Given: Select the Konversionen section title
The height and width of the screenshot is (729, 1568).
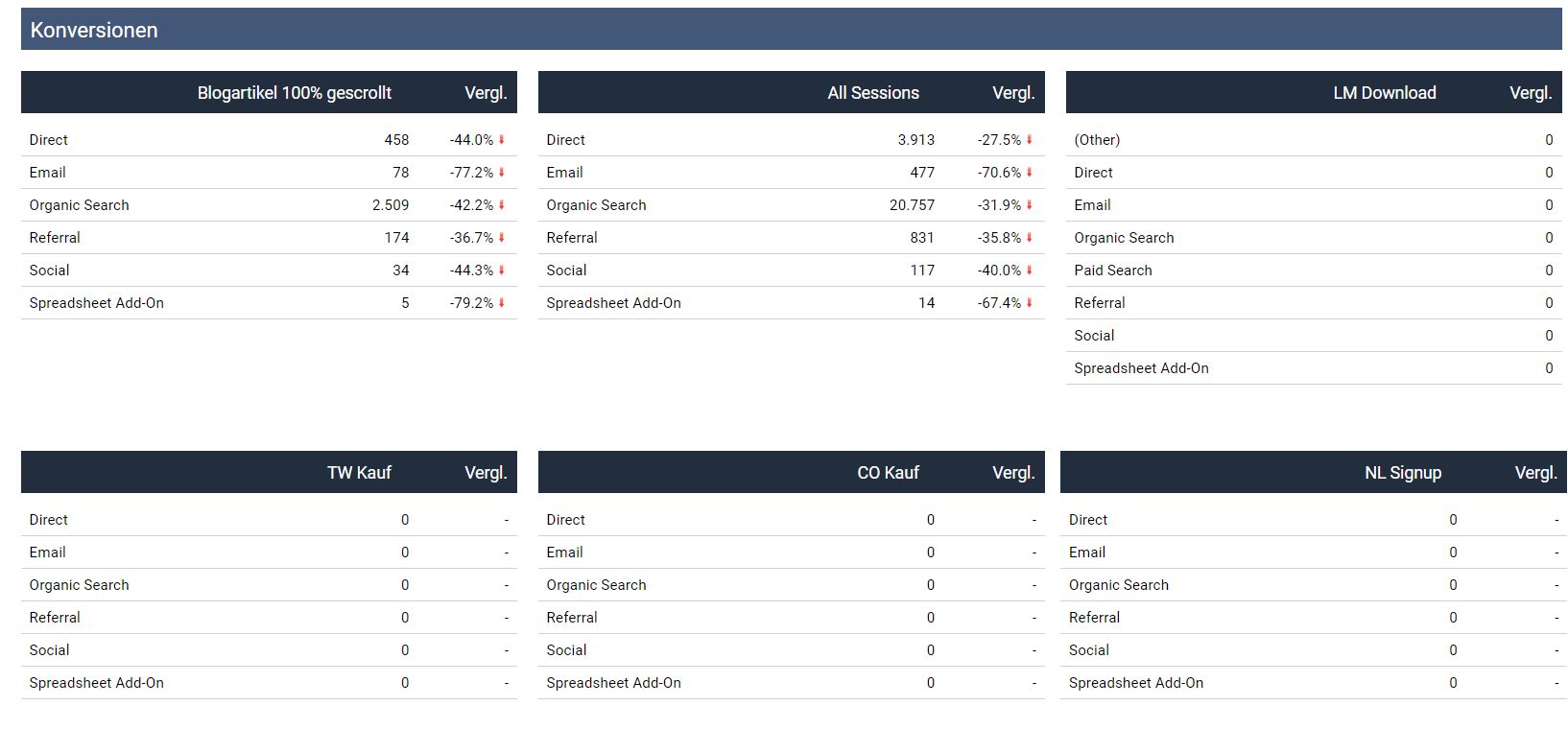Looking at the screenshot, I should click(94, 31).
